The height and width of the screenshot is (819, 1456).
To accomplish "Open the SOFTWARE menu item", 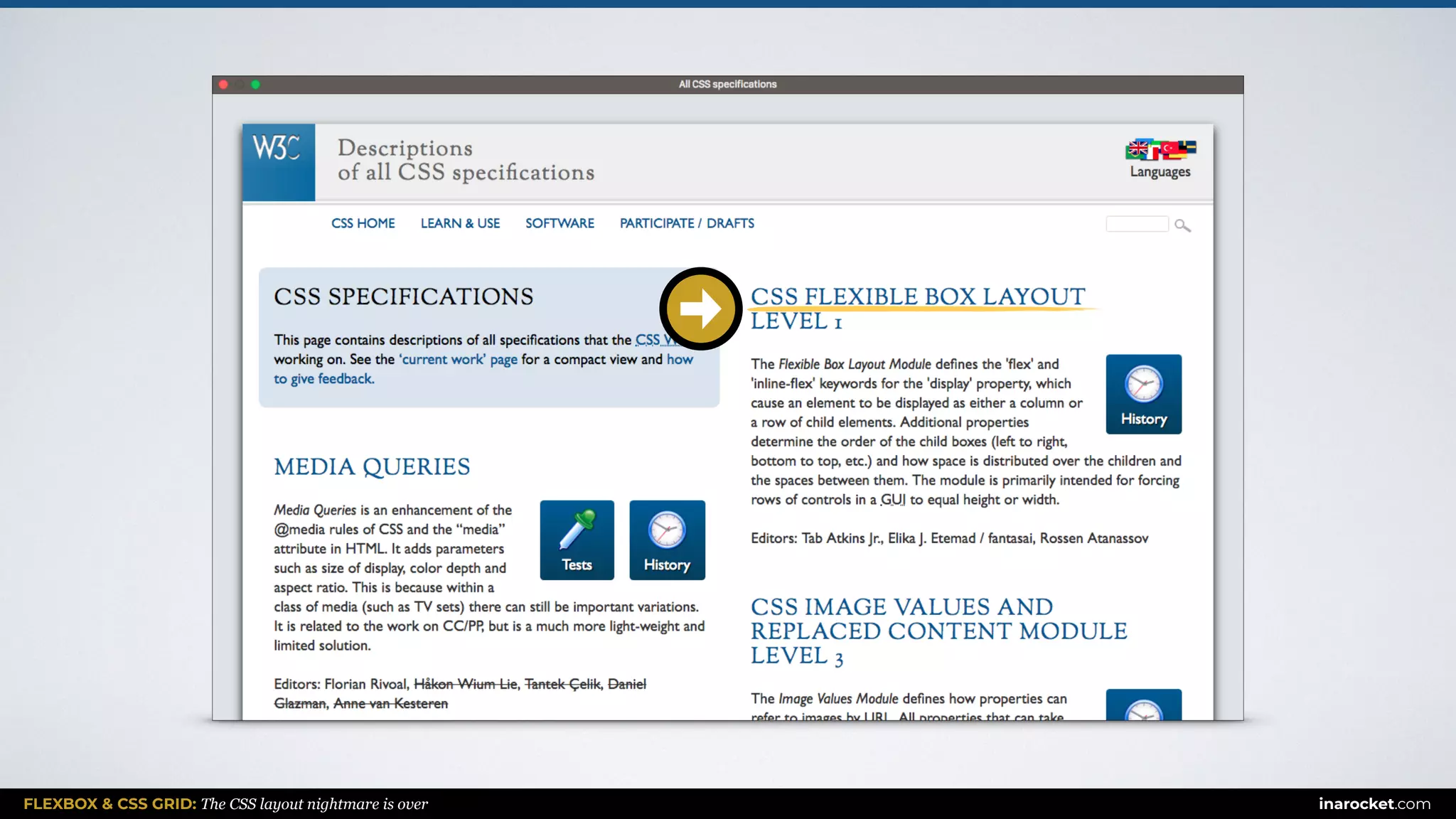I will click(560, 223).
